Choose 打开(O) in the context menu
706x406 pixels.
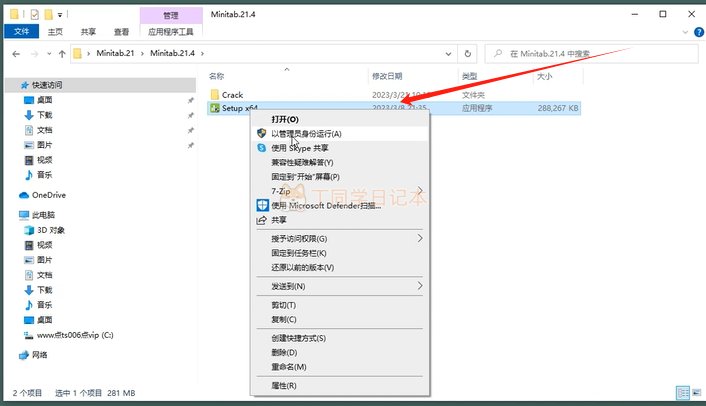click(339, 119)
